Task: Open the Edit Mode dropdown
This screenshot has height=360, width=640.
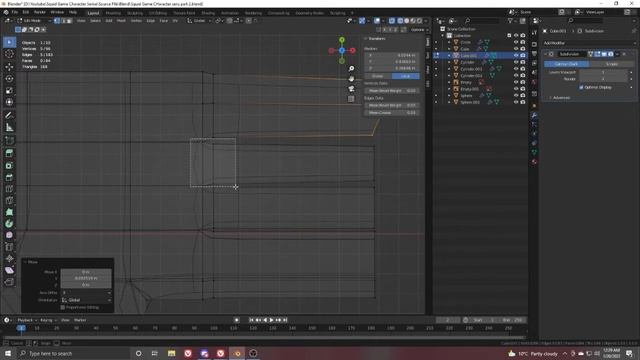Action: coord(33,20)
